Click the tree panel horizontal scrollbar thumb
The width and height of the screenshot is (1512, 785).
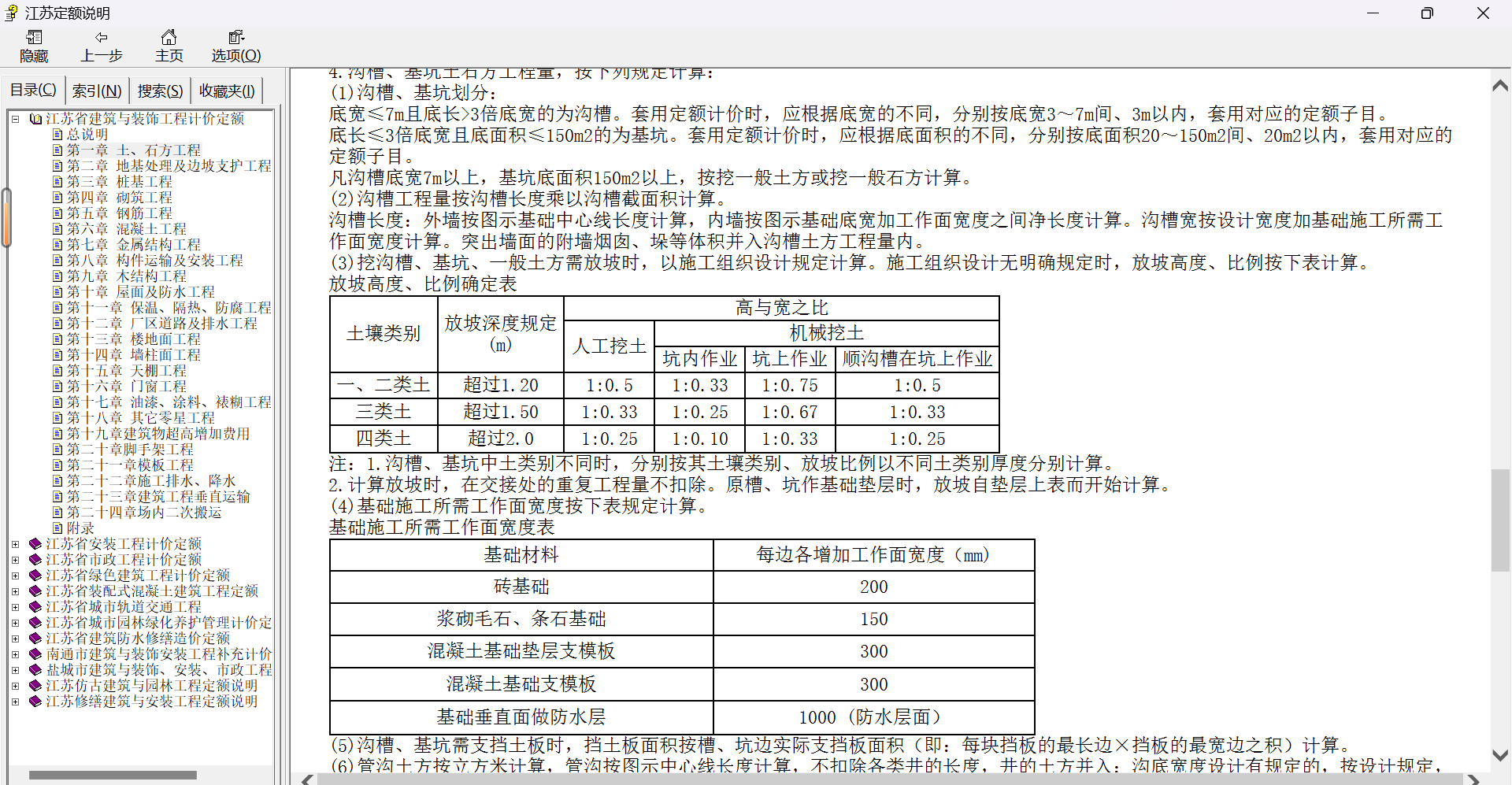[x=113, y=776]
